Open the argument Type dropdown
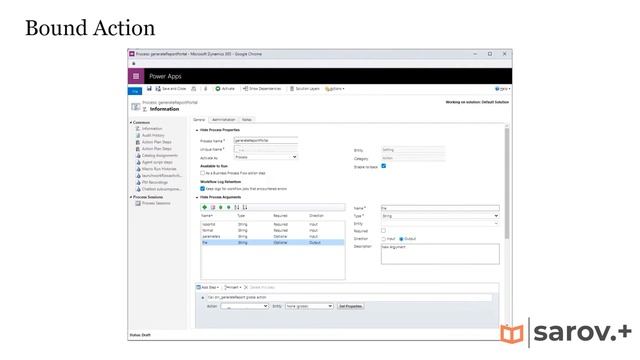 (440, 216)
